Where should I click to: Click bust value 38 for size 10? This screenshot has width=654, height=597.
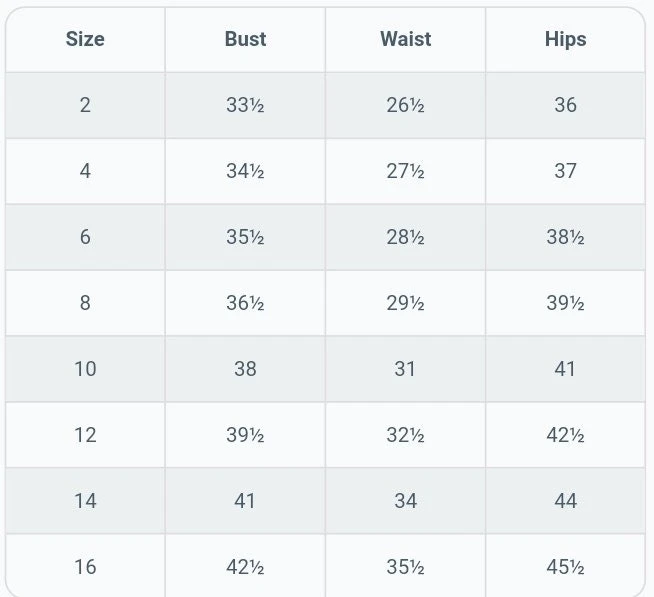pos(245,369)
